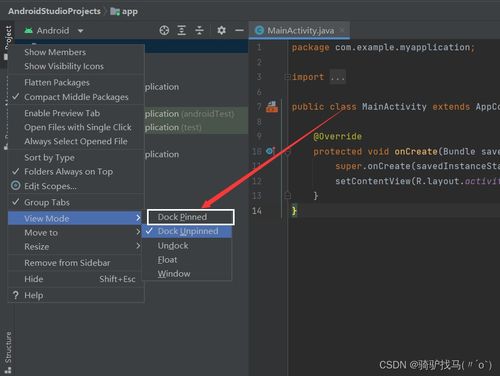Click the app breadcrumb in navigation bar
Image resolution: width=500 pixels, height=376 pixels.
[124, 11]
